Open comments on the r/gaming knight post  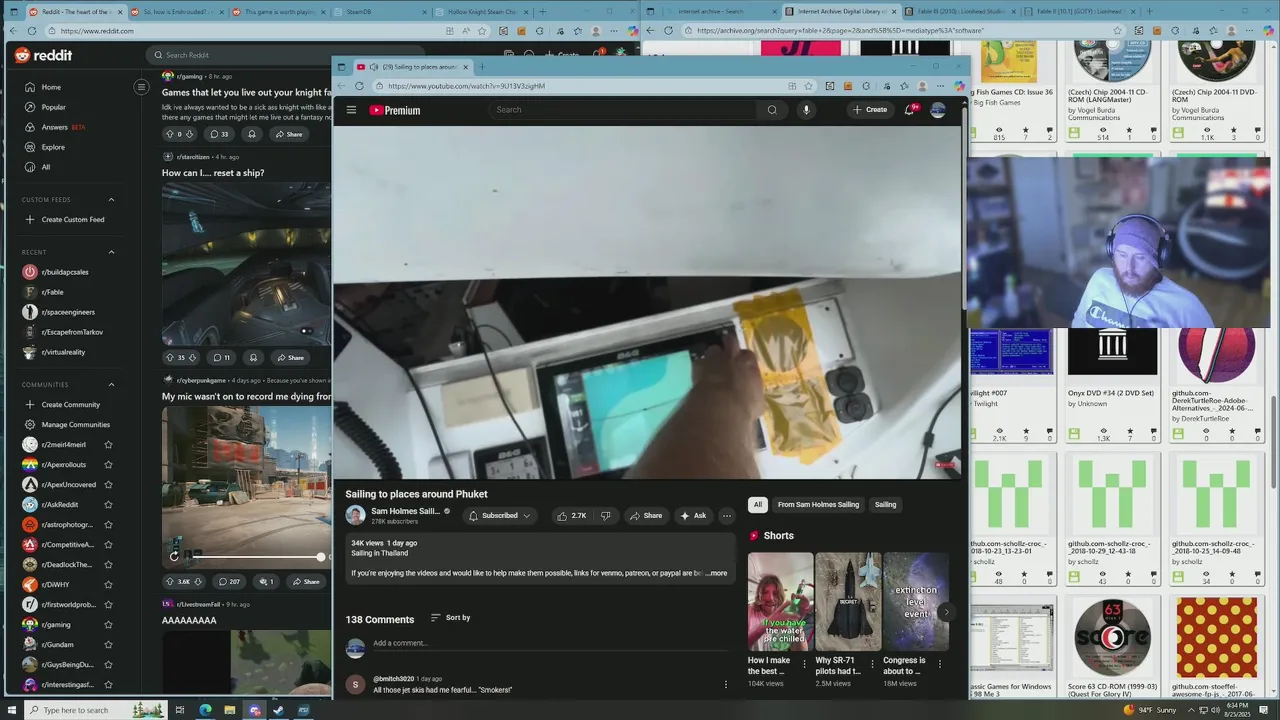(x=219, y=134)
